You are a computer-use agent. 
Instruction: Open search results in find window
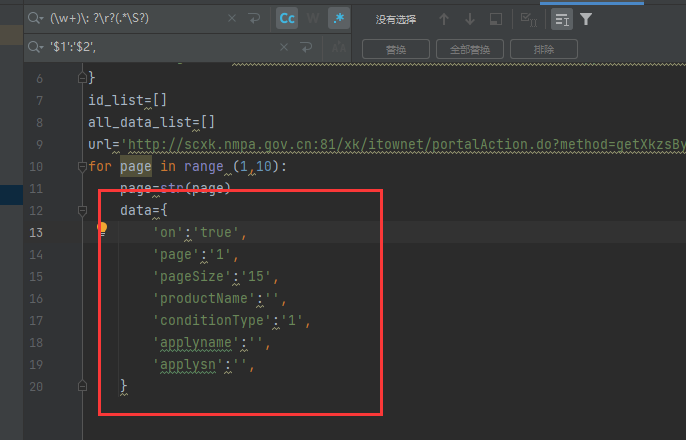point(496,19)
